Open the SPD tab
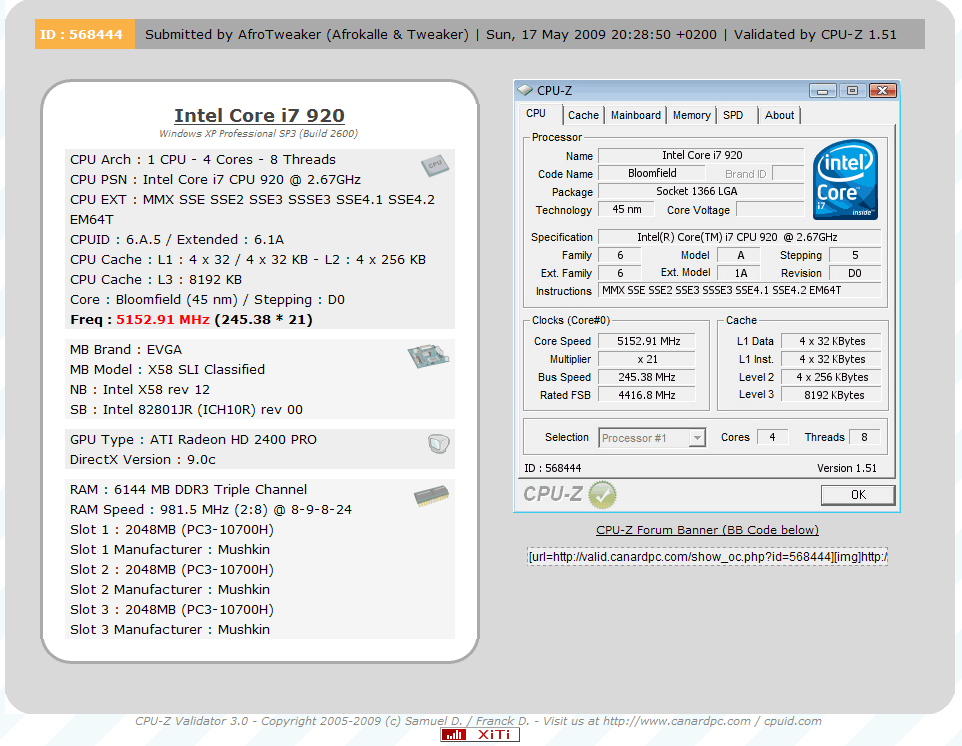Screen dimensions: 962x746 click(733, 115)
